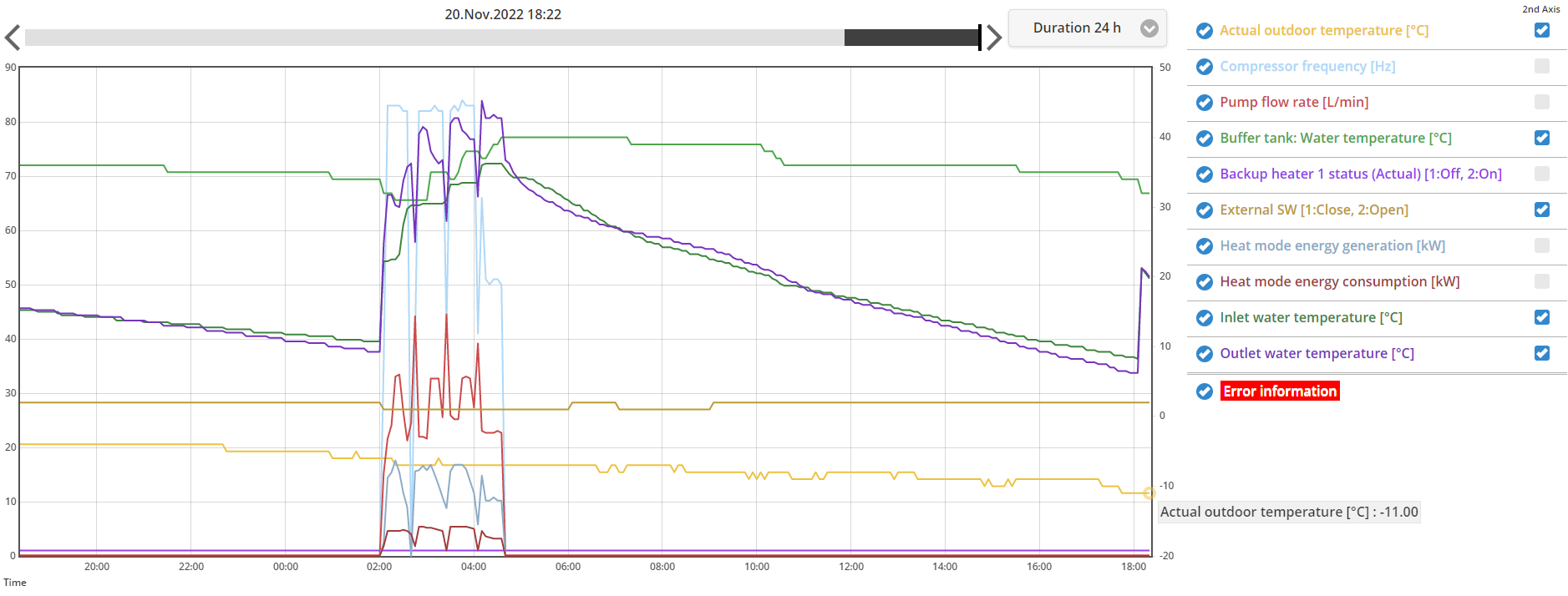
Task: Uncheck 2nd Axis for Actual outdoor temperature
Action: coord(1541,30)
